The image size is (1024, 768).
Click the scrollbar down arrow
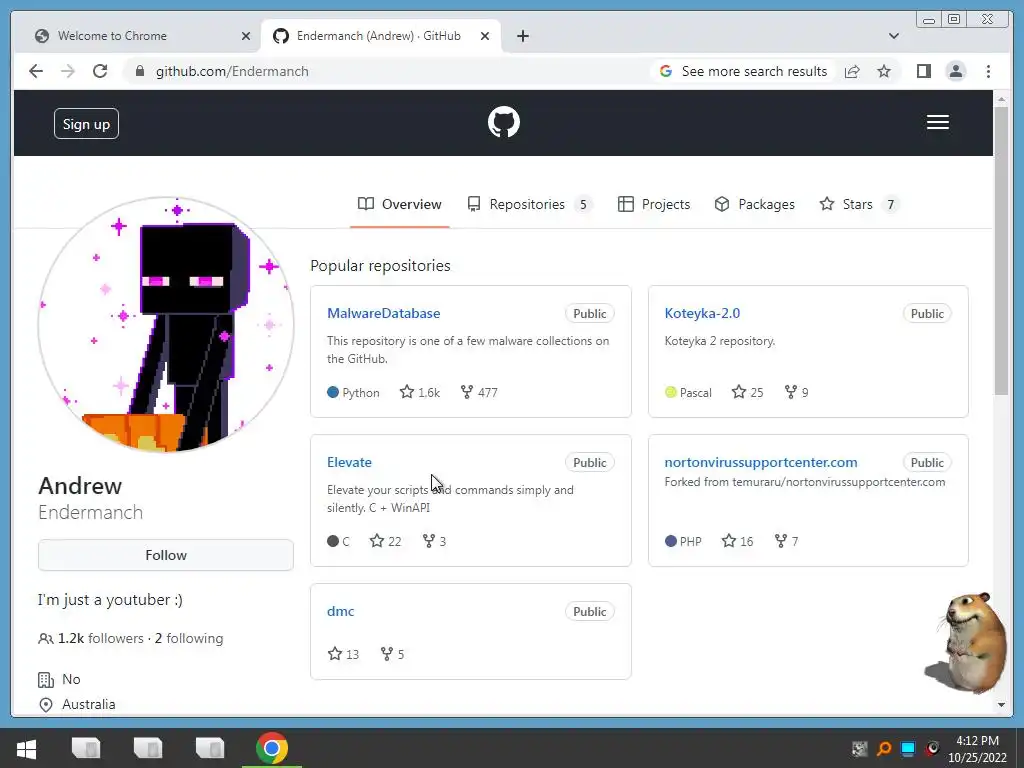click(1001, 705)
